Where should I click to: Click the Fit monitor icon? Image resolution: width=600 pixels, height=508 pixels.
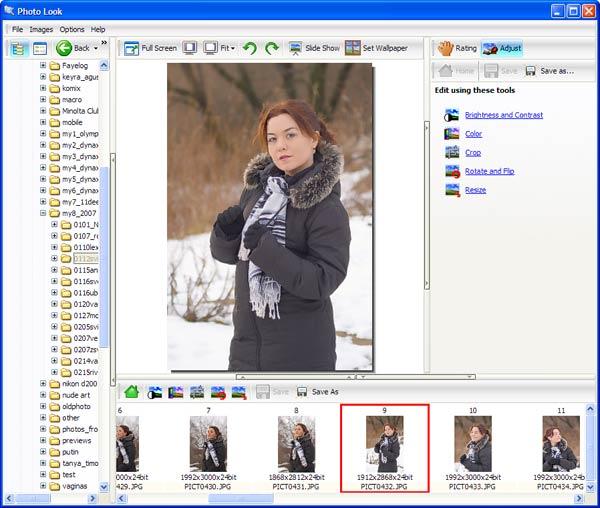[210, 48]
